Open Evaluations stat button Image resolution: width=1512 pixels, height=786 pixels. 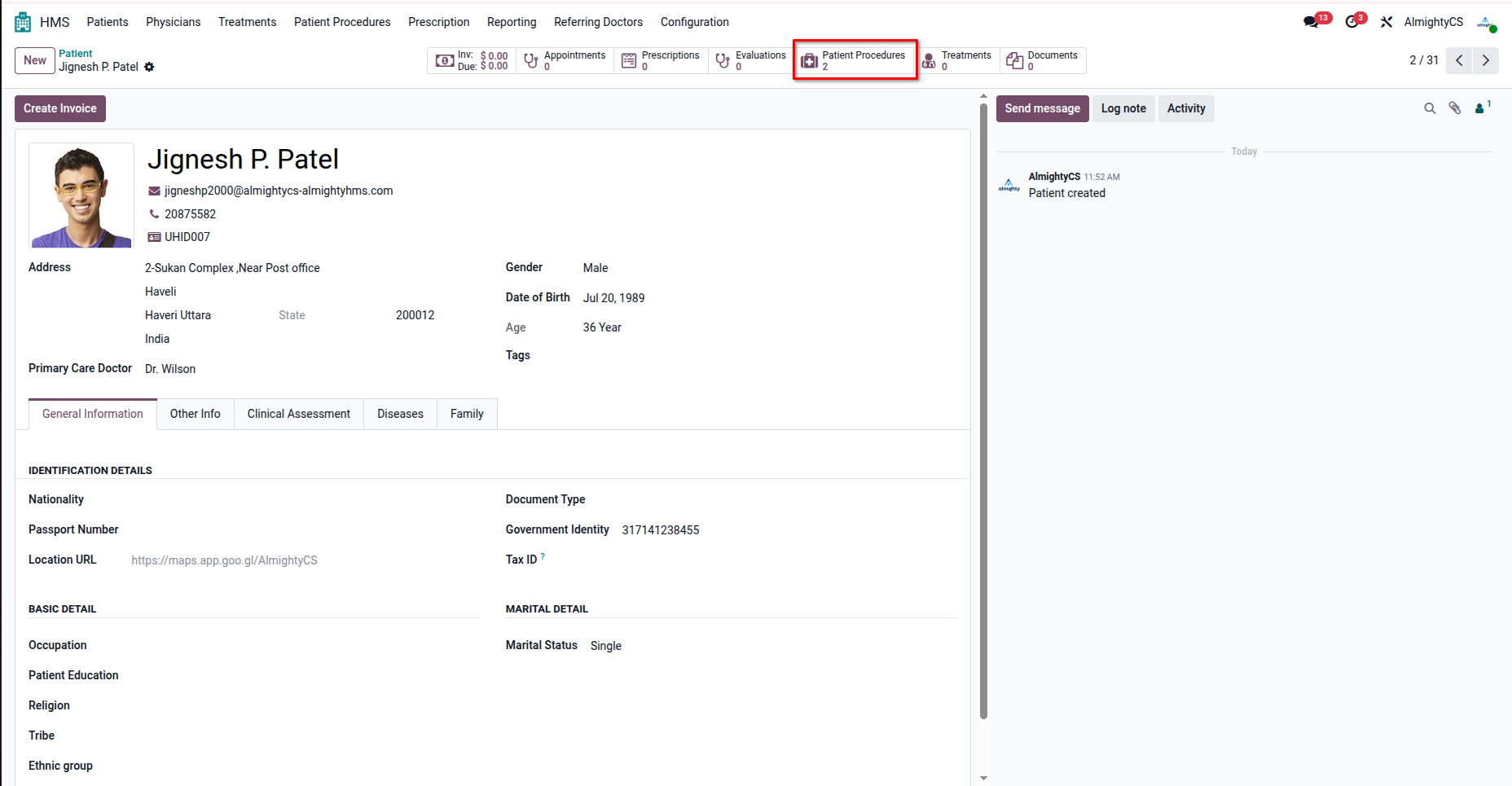point(751,60)
